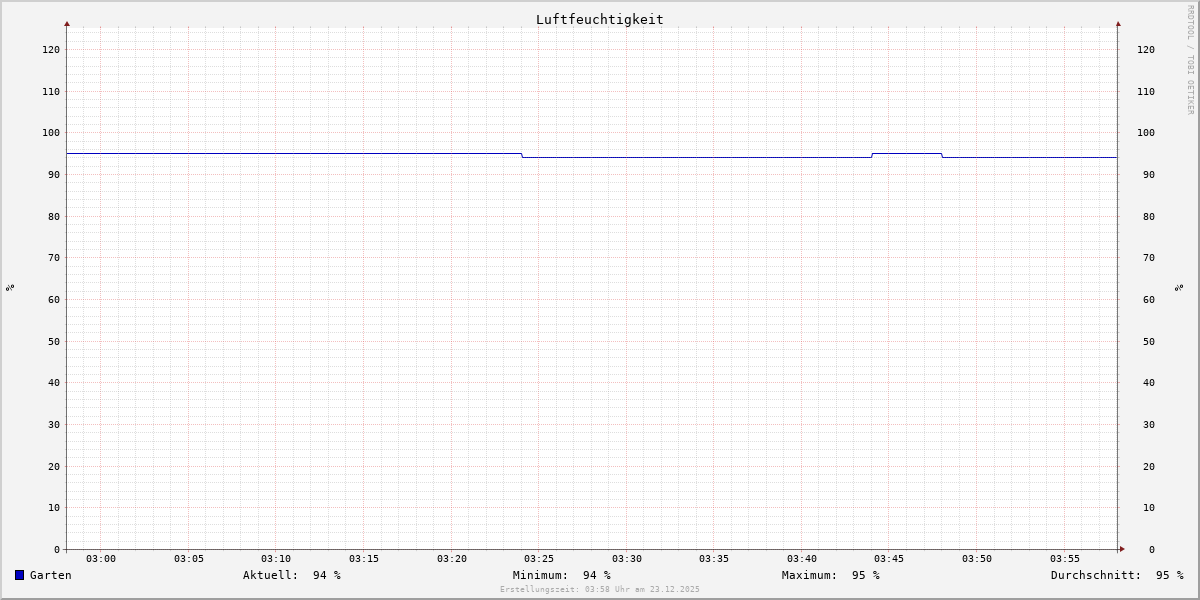This screenshot has height=600, width=1200.
Task: Click the Erstellungszeit timestamp footer text
Action: click(x=600, y=590)
